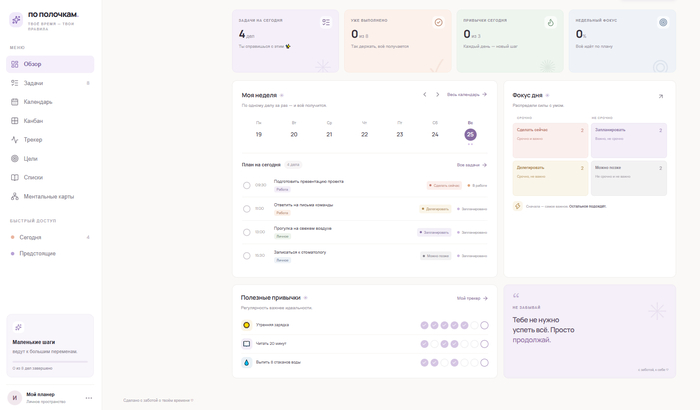Toggle today's circle for water habit
Viewport: 700px width, 410px height.
pos(484,363)
